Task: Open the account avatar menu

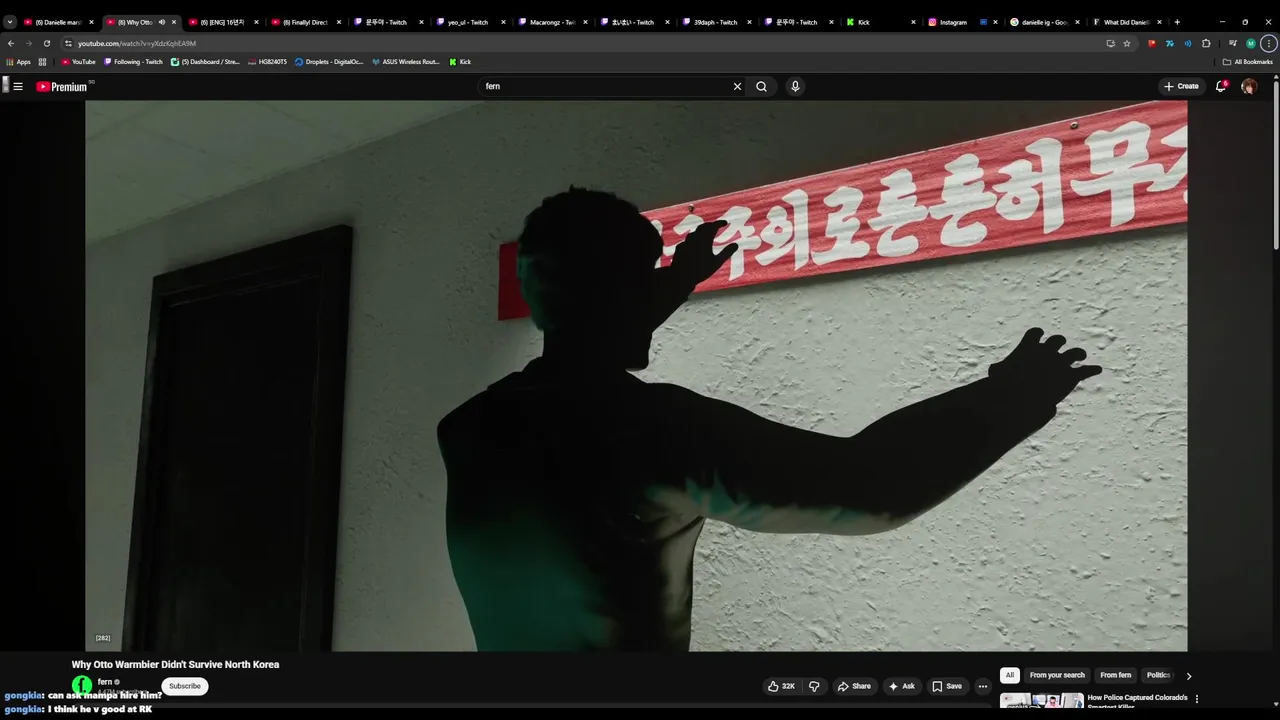Action: (1249, 87)
